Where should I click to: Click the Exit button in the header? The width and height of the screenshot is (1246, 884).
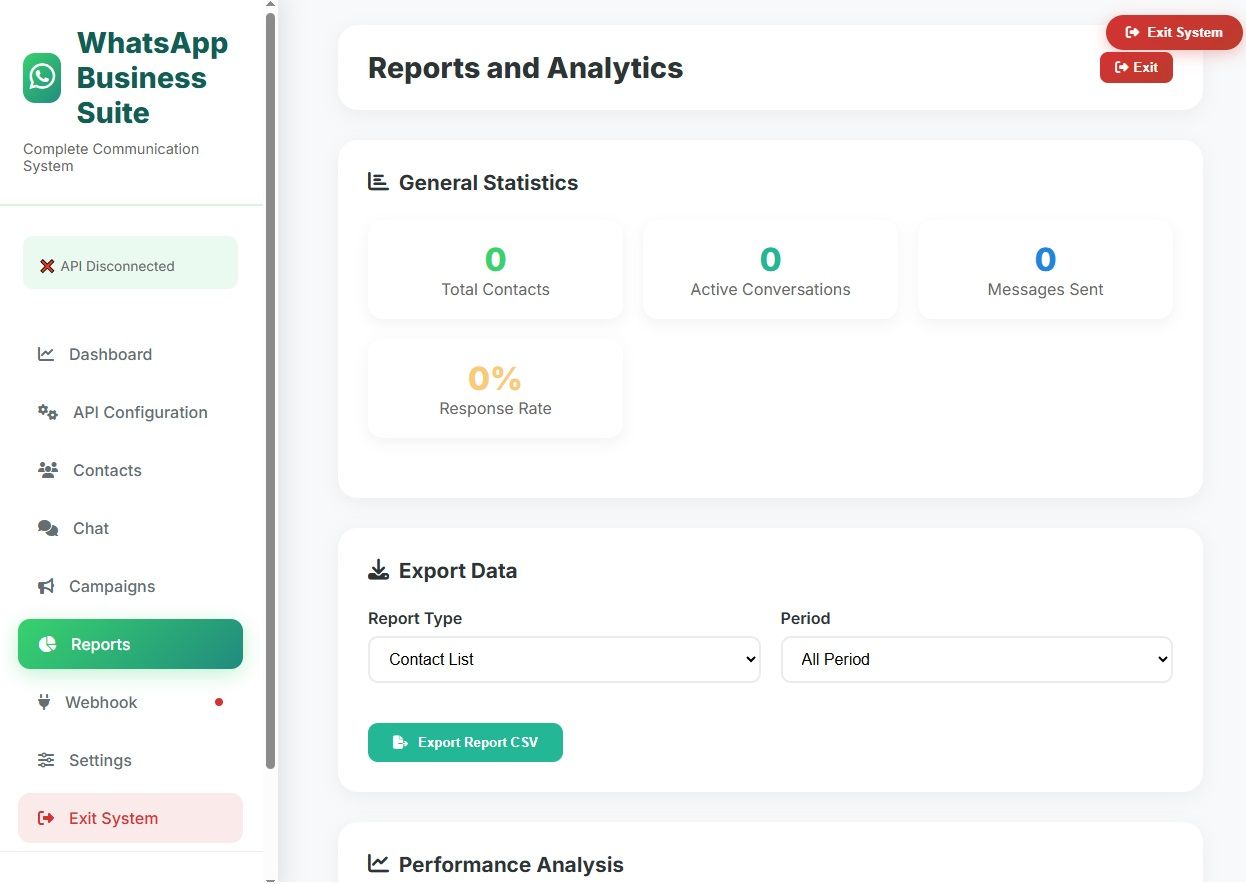pos(1136,67)
